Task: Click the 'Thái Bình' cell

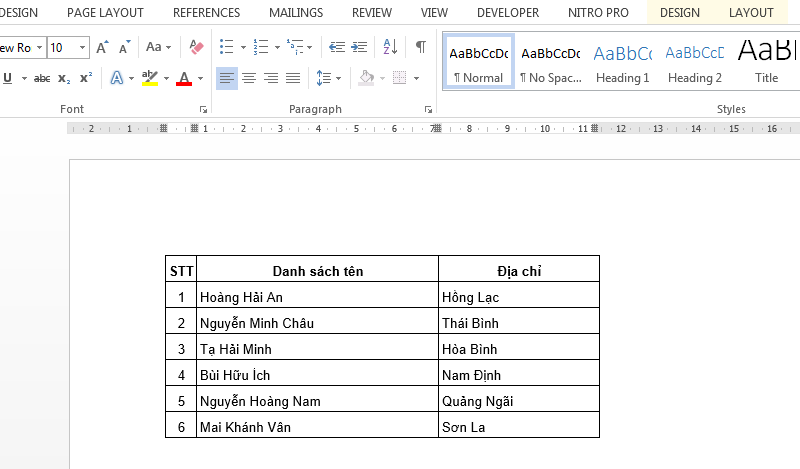Action: click(x=519, y=321)
